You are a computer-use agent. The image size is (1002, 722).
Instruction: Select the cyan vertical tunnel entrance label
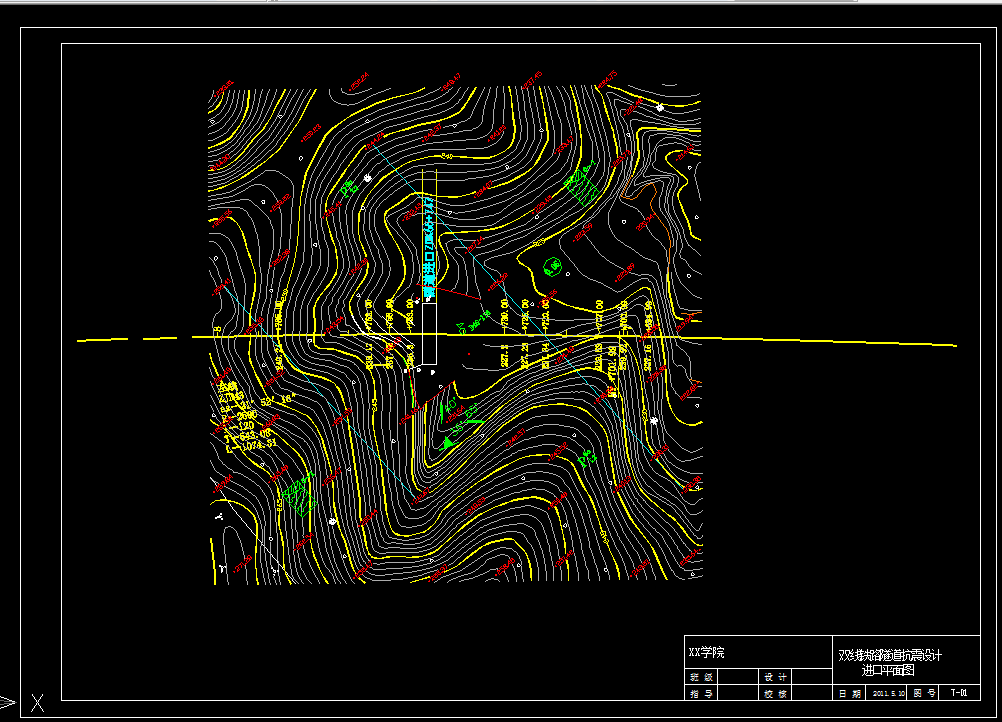[429, 248]
